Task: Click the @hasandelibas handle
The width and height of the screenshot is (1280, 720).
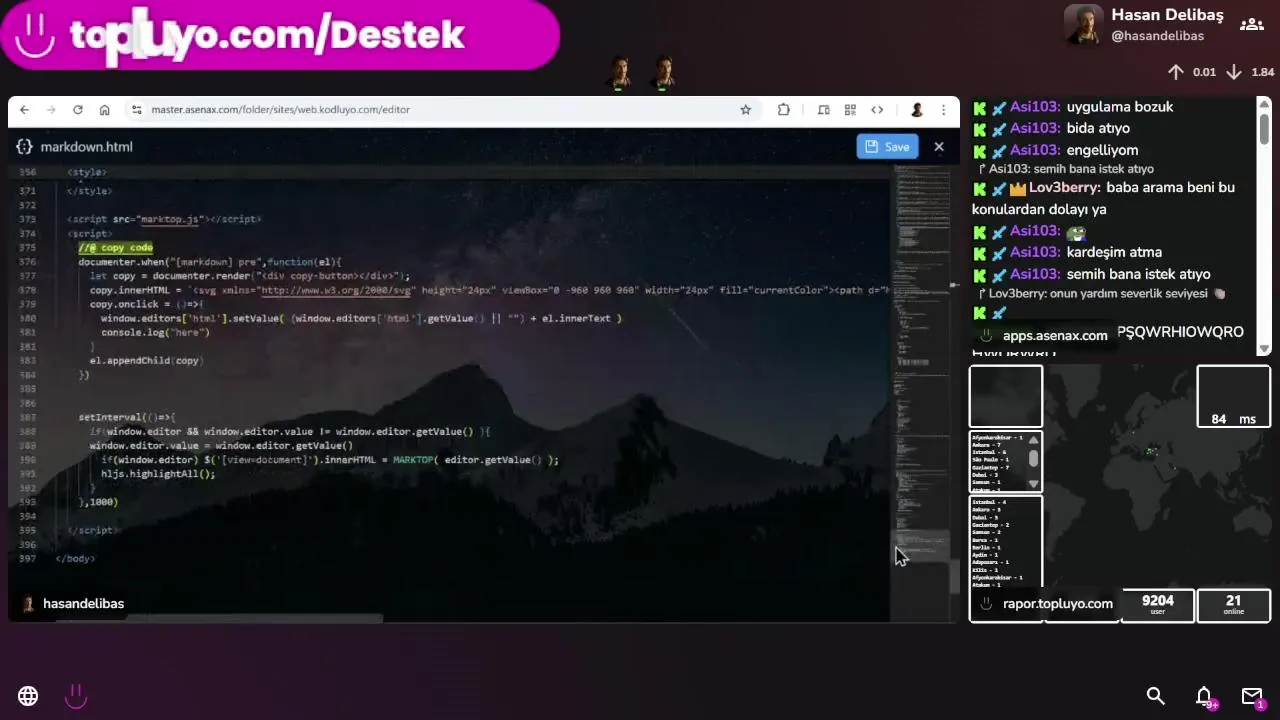Action: point(1157,36)
